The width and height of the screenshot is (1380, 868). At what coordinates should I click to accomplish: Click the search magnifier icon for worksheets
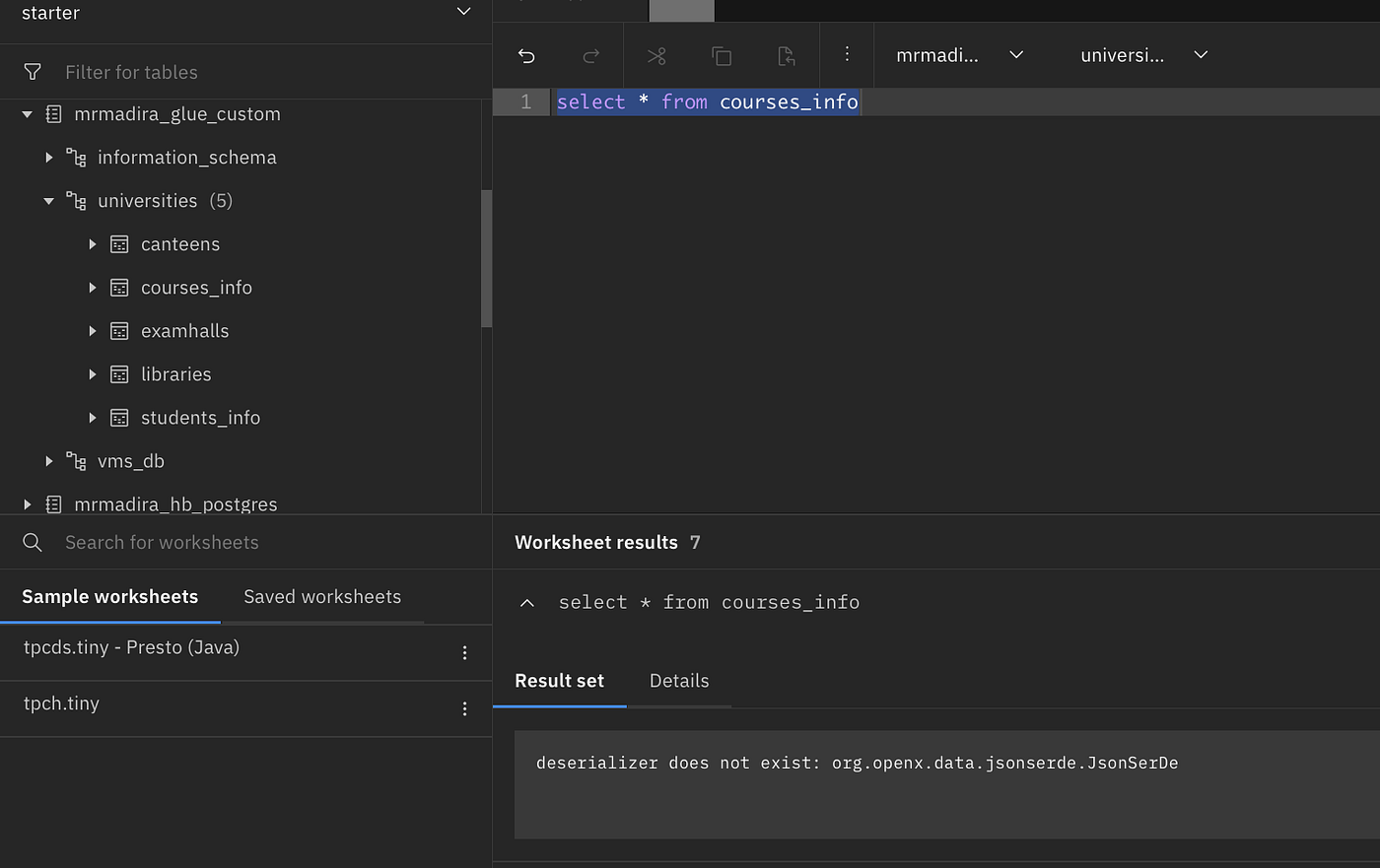coord(33,542)
